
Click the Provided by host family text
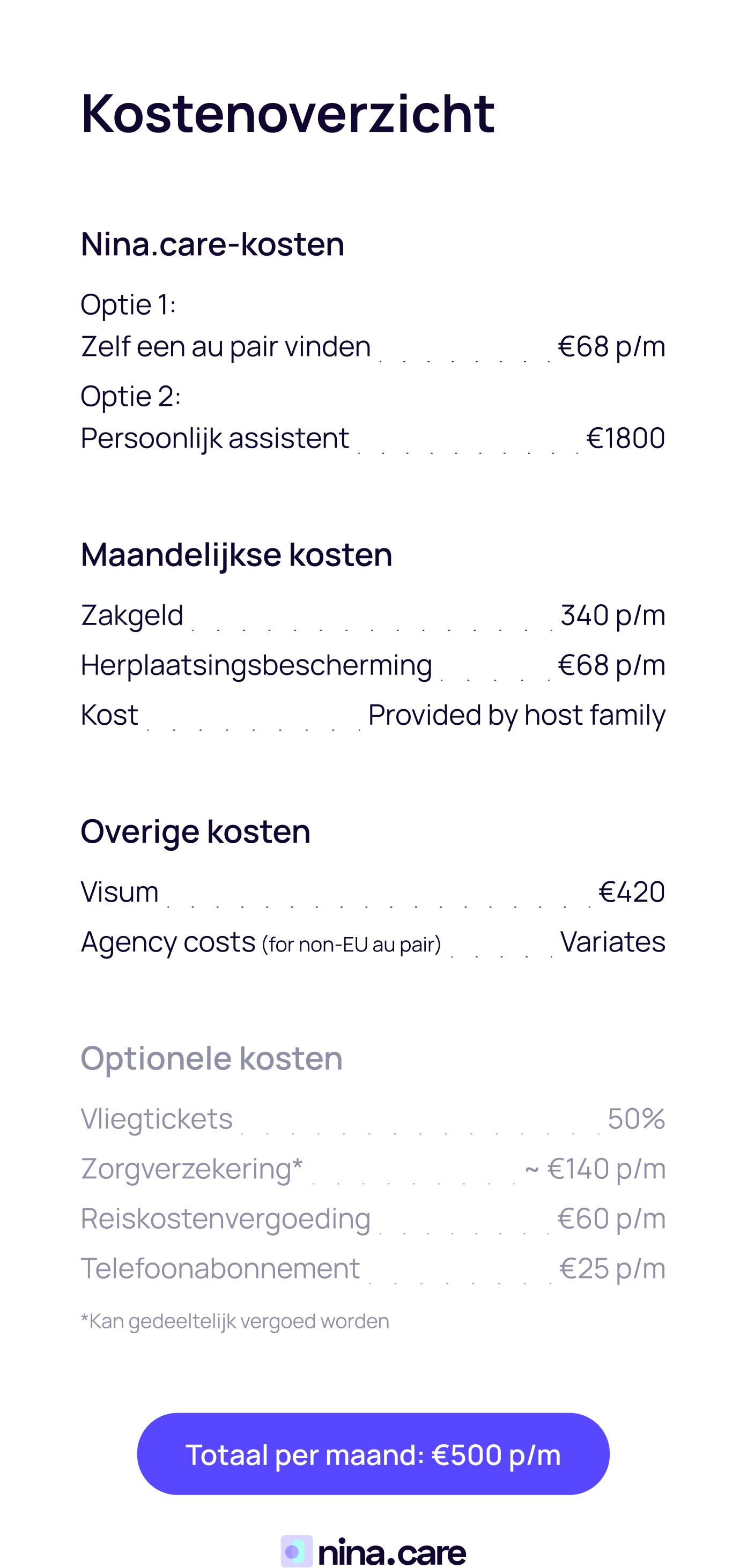pyautogui.click(x=516, y=715)
